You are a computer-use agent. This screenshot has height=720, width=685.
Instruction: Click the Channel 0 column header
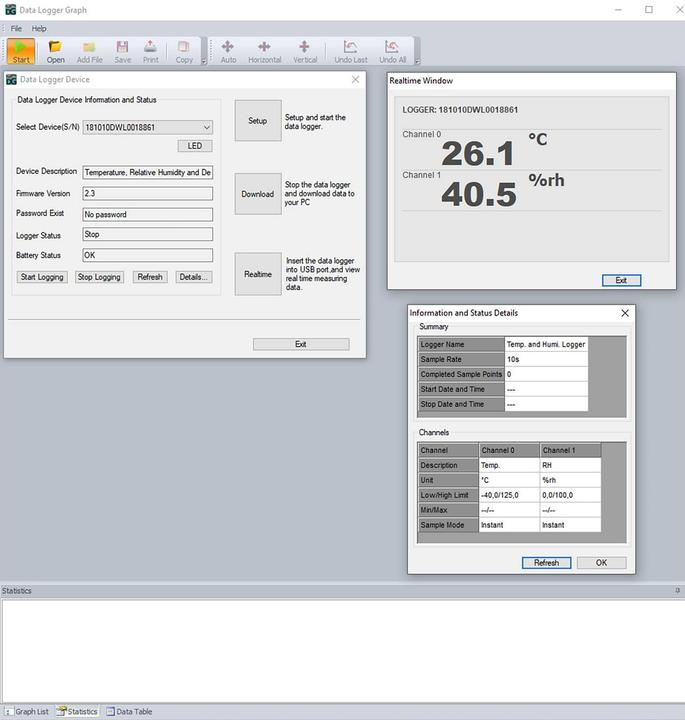pyautogui.click(x=509, y=450)
